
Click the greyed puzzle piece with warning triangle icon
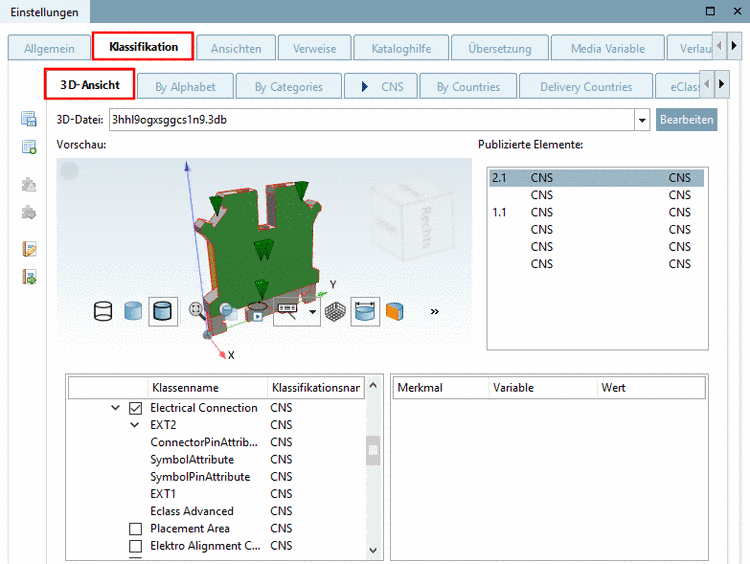click(29, 185)
